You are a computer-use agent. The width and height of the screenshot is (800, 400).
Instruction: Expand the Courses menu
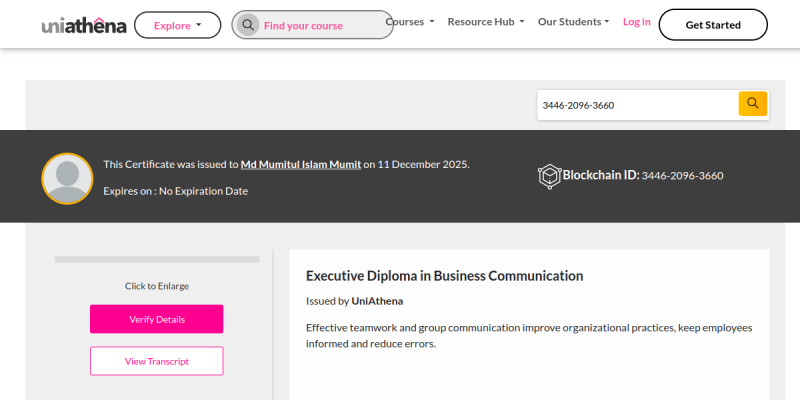(x=410, y=22)
